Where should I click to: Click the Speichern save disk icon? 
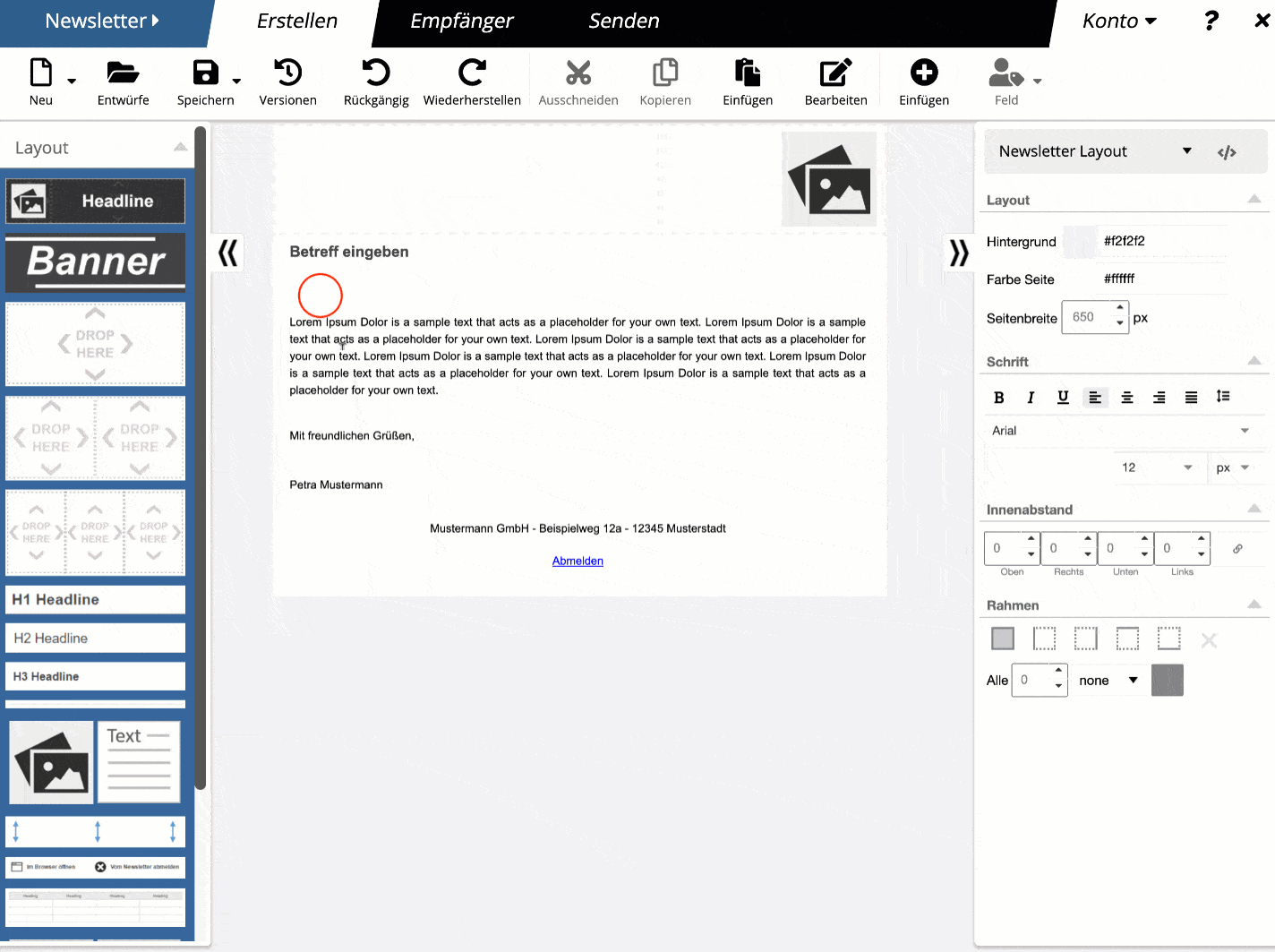click(x=206, y=73)
